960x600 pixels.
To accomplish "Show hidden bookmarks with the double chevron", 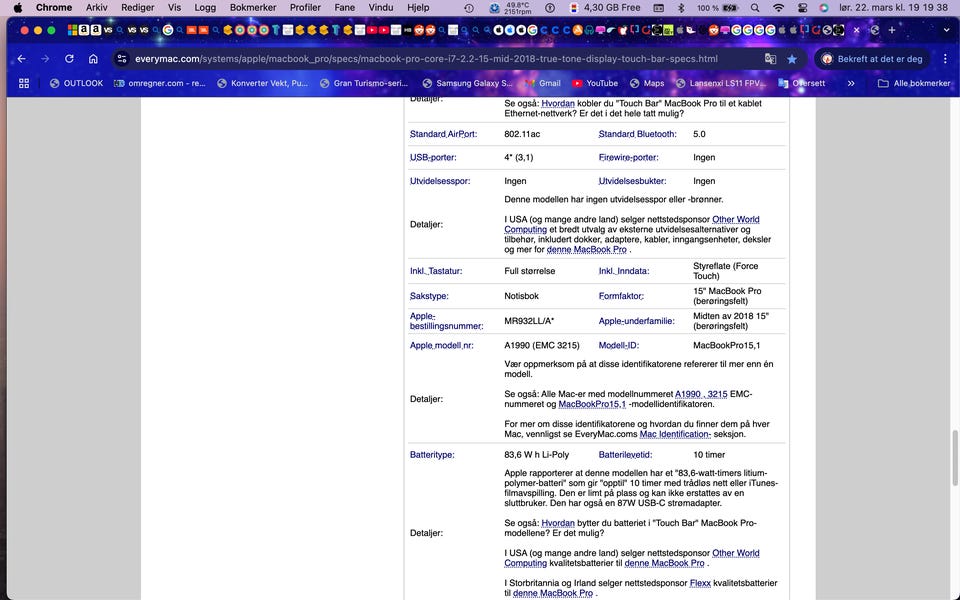I will (x=851, y=83).
